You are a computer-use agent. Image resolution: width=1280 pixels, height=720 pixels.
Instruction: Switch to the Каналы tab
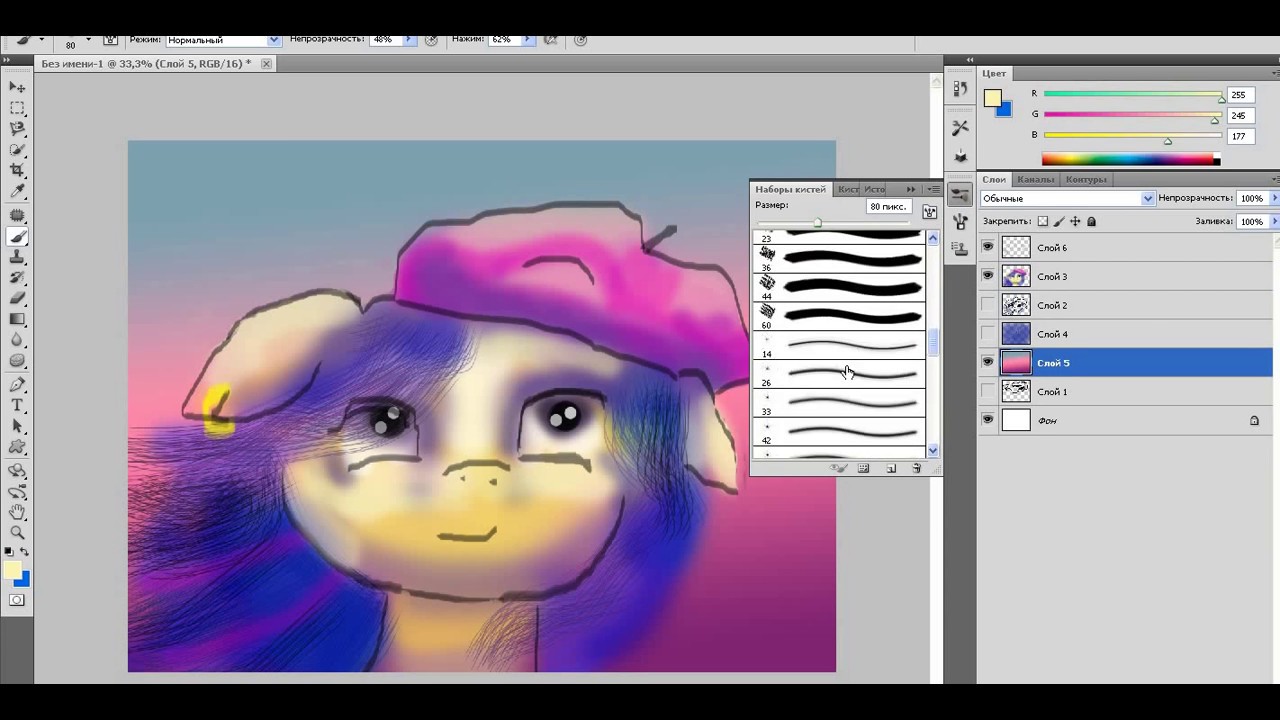click(x=1036, y=180)
